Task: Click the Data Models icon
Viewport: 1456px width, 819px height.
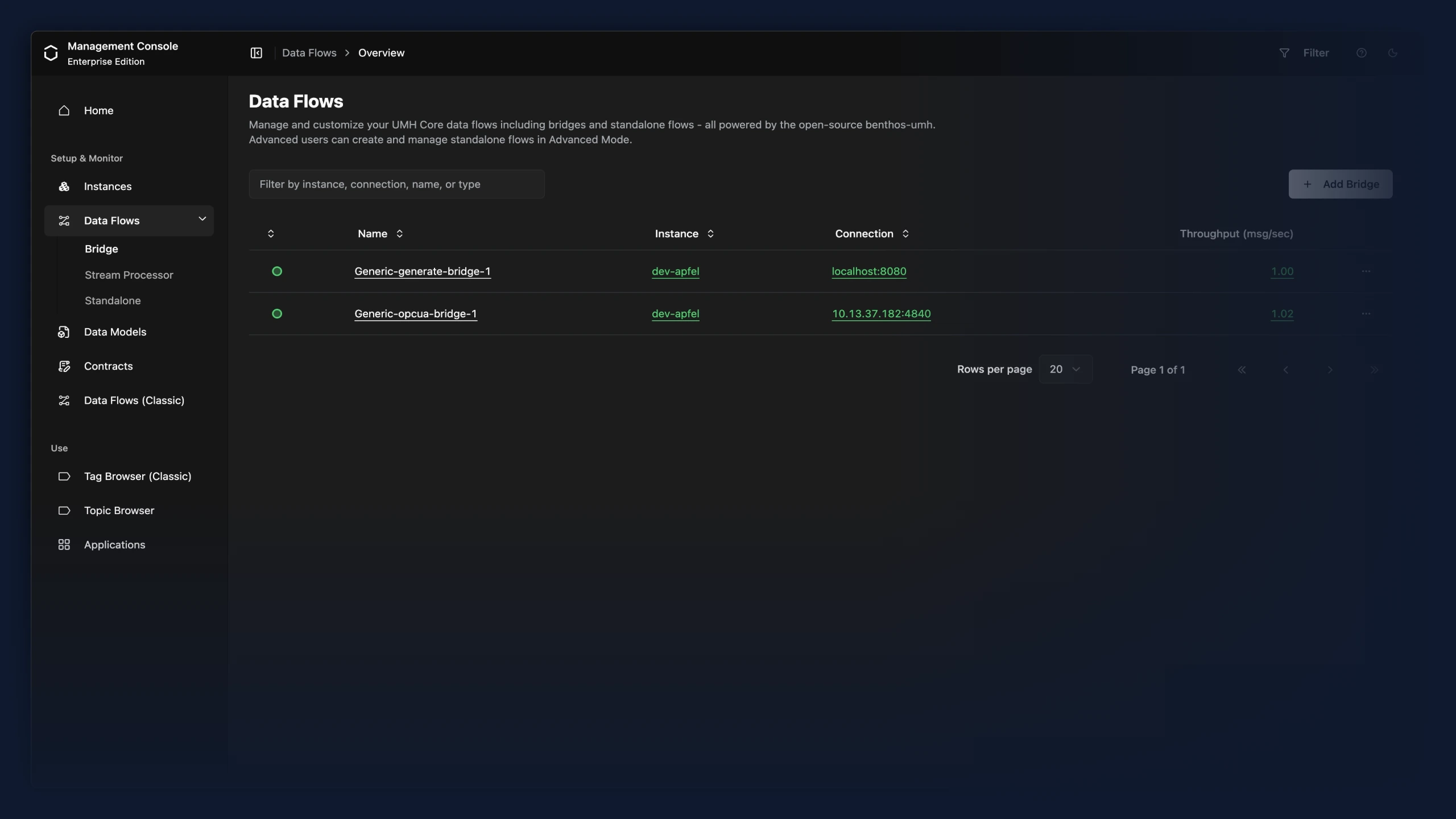Action: pyautogui.click(x=64, y=332)
